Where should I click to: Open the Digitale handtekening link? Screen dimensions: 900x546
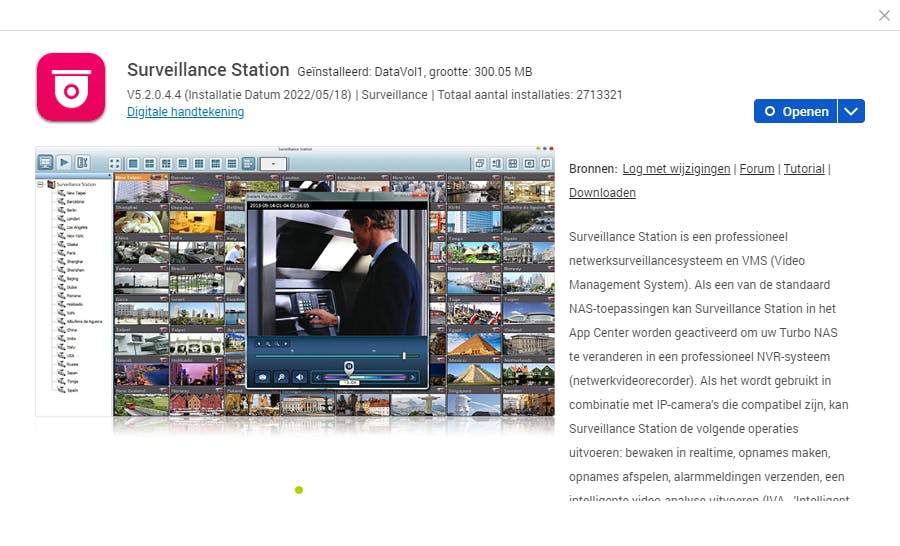pyautogui.click(x=185, y=112)
